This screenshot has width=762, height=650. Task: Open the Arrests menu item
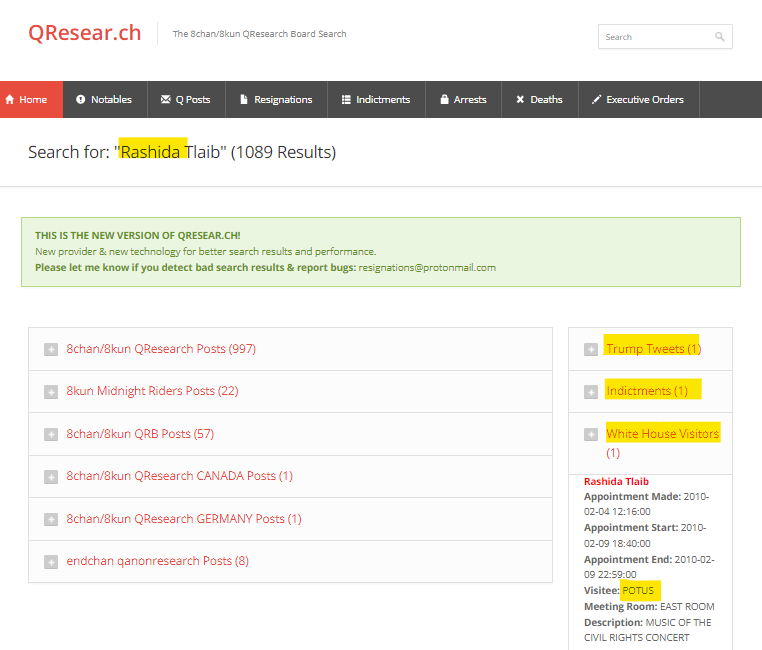pos(464,100)
